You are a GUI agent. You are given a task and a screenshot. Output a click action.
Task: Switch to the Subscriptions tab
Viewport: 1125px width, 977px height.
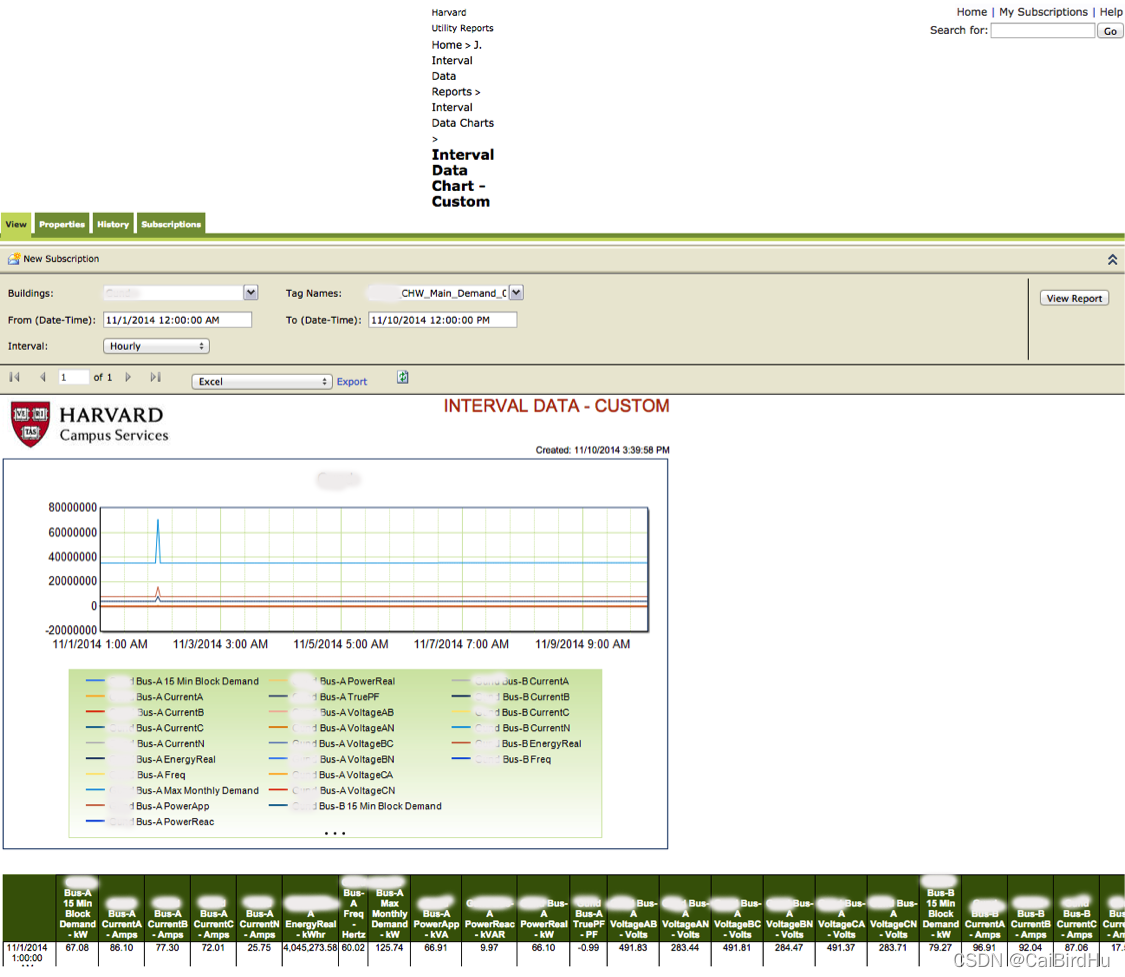[171, 225]
